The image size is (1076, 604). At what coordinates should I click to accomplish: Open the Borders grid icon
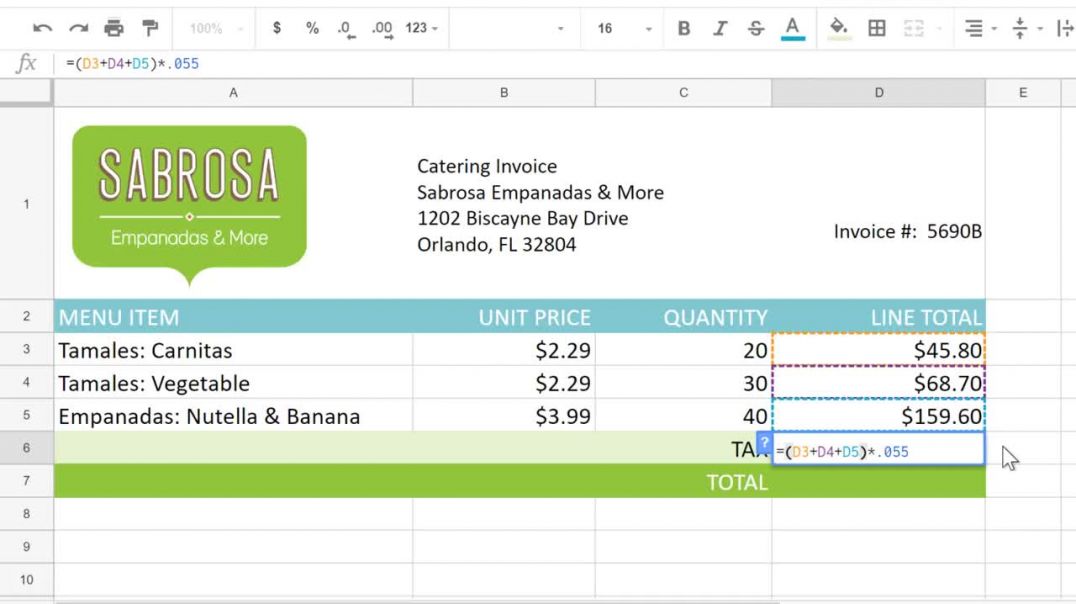[876, 28]
